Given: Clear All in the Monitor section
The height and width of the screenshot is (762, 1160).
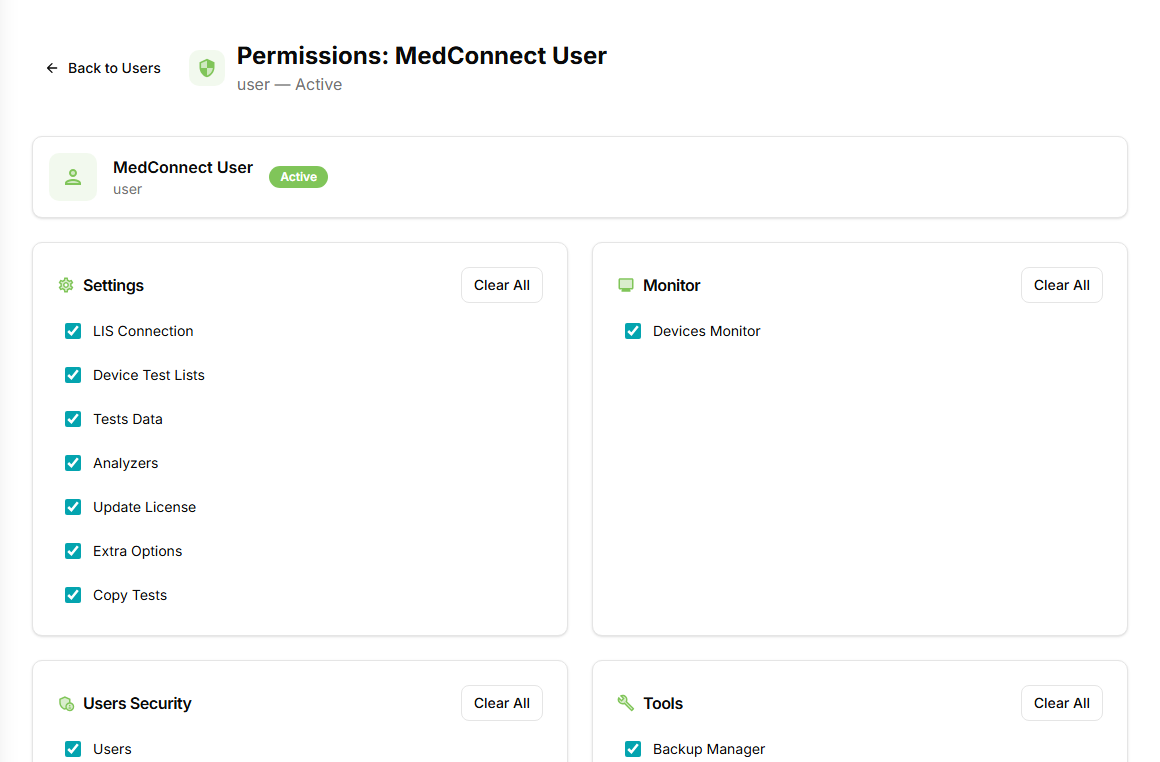Looking at the screenshot, I should click(x=1062, y=286).
